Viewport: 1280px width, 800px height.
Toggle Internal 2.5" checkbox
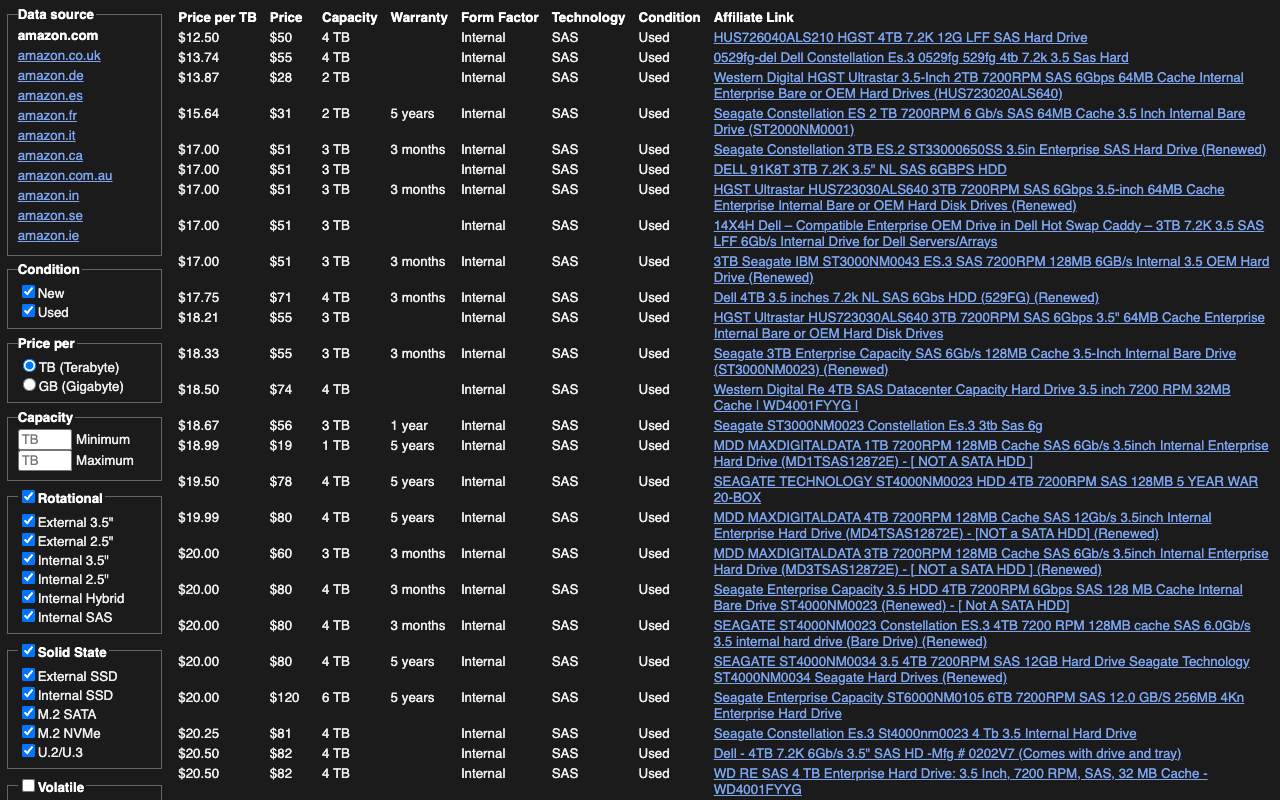click(x=29, y=578)
